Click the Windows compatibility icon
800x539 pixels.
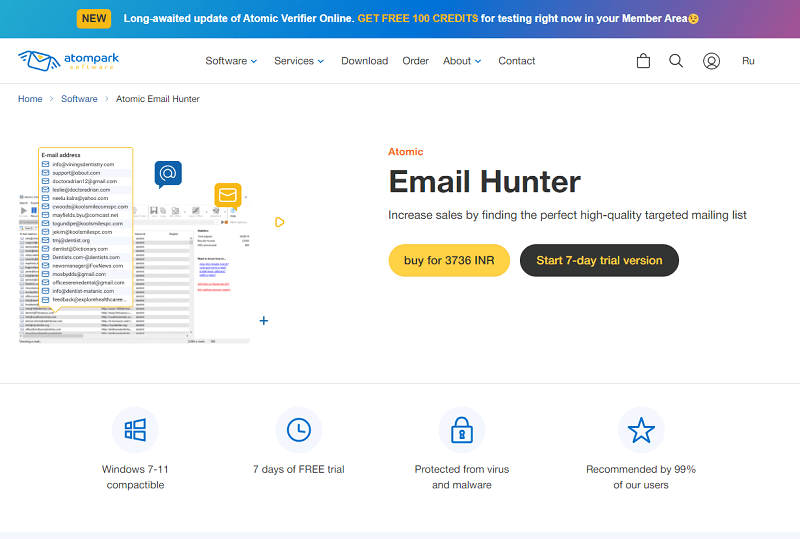(x=135, y=430)
